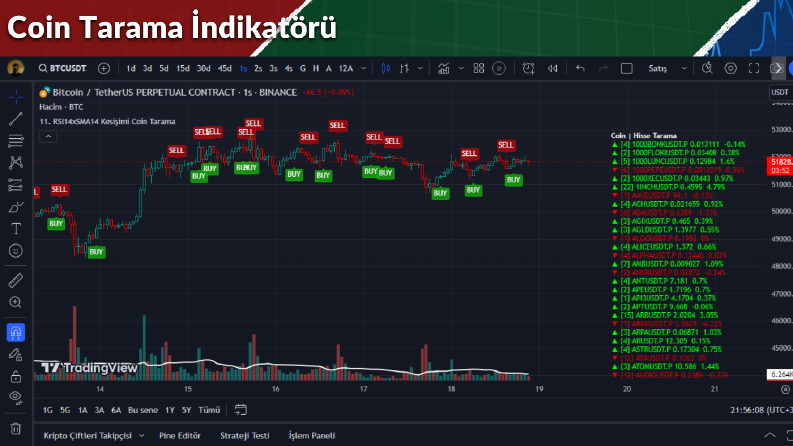793x446 pixels.
Task: Open the BTCUSDT symbol search
Action: point(63,68)
